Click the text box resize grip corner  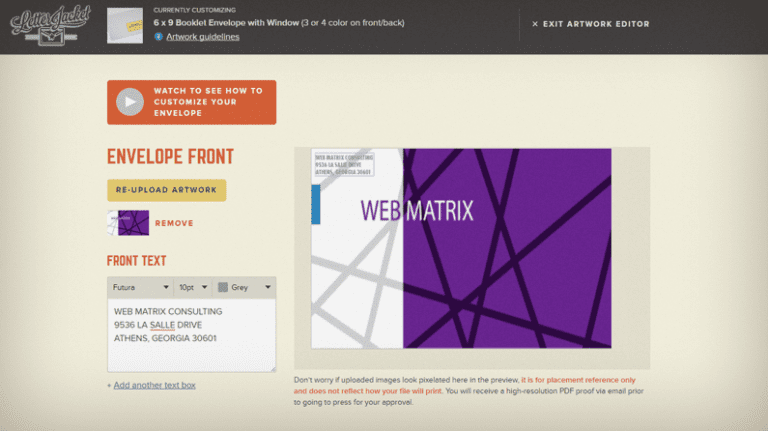(x=272, y=368)
